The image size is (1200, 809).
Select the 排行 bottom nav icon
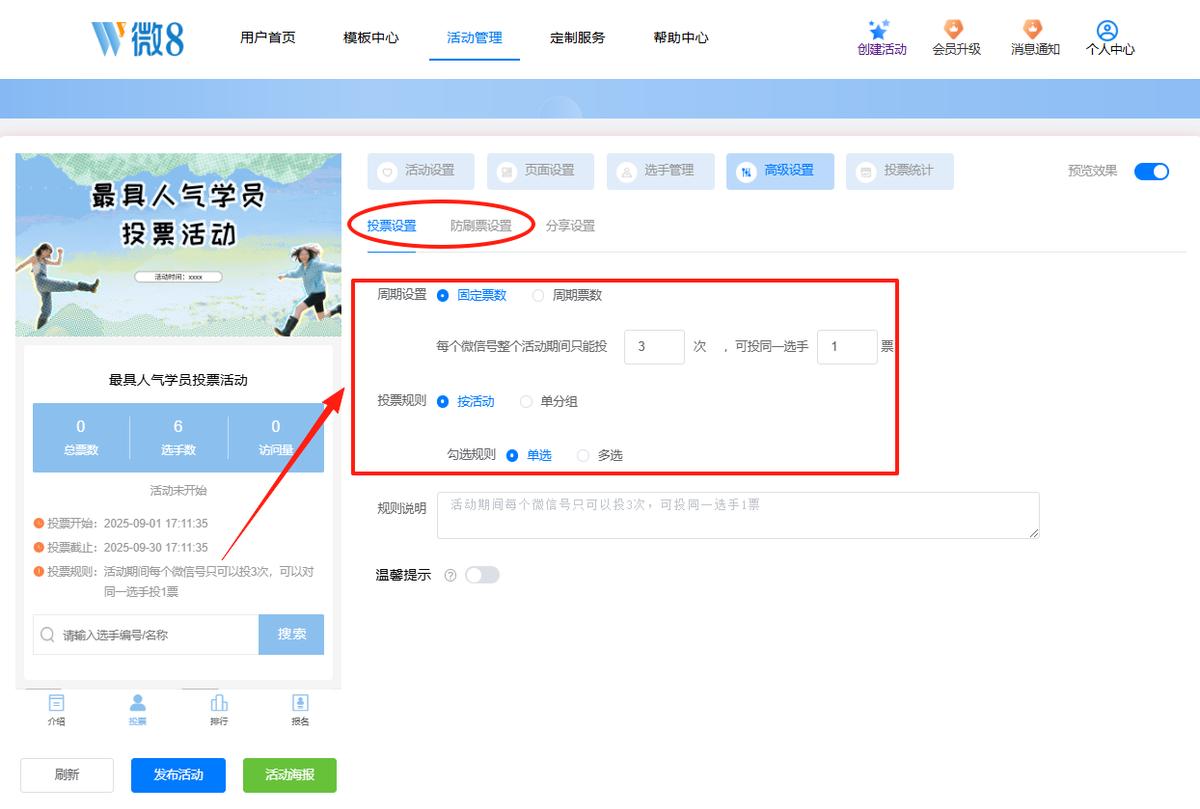pos(219,702)
